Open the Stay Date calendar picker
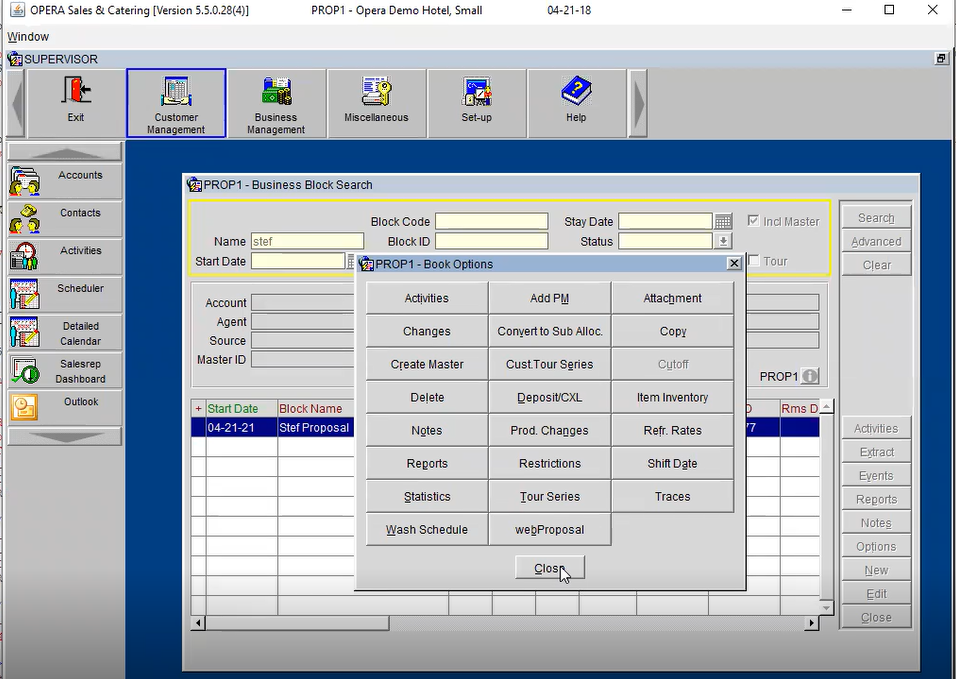The width and height of the screenshot is (956, 679). pyautogui.click(x=723, y=221)
